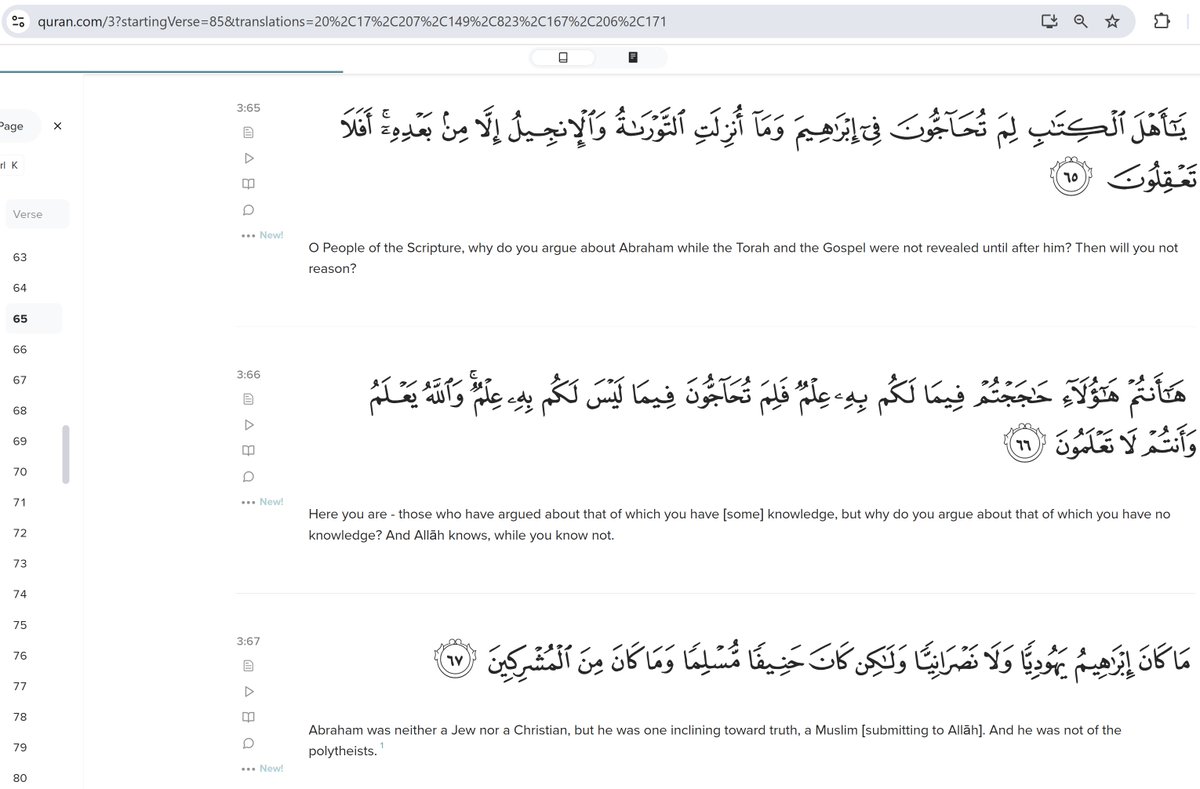Screen dimensions: 1200x789
Task: Open footnote 1 after 'polytheists.'
Action: [x=382, y=746]
